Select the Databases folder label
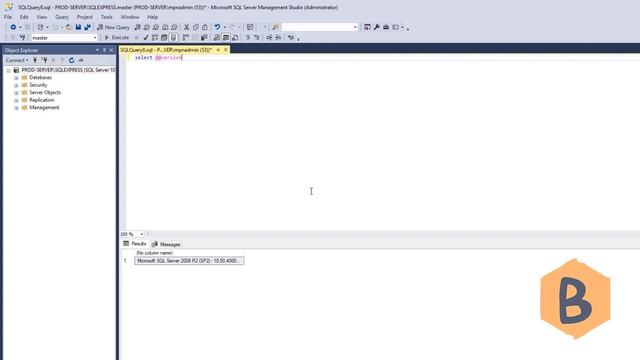The width and height of the screenshot is (640, 360). (x=40, y=78)
